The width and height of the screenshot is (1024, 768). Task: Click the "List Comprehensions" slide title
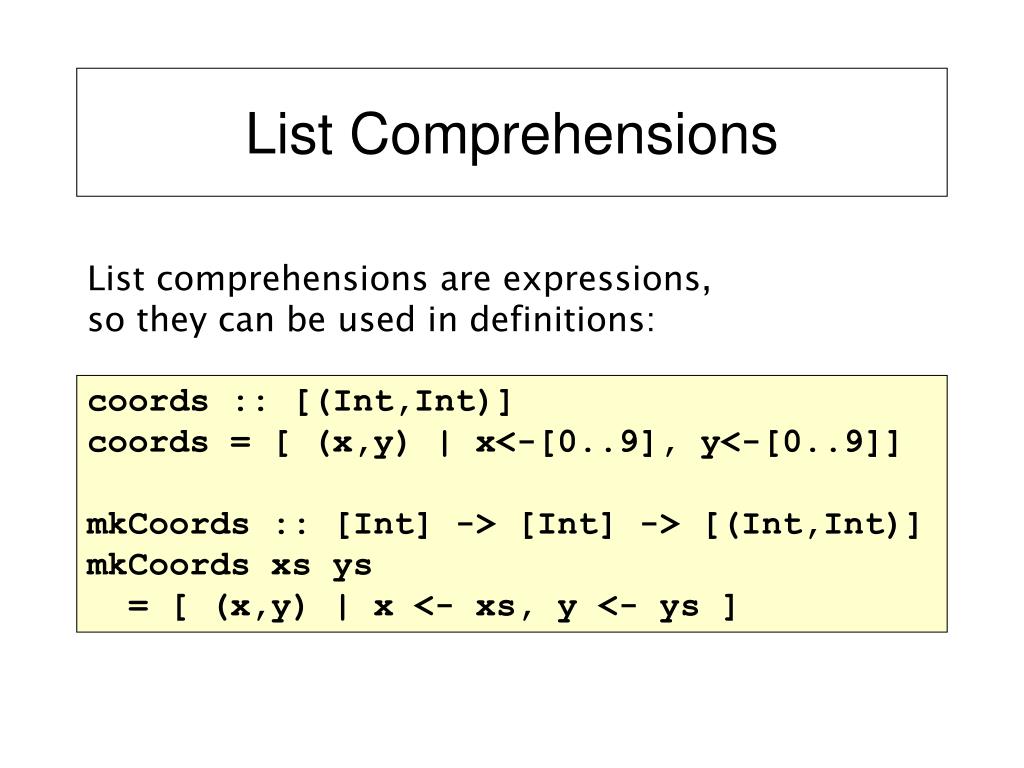click(511, 135)
